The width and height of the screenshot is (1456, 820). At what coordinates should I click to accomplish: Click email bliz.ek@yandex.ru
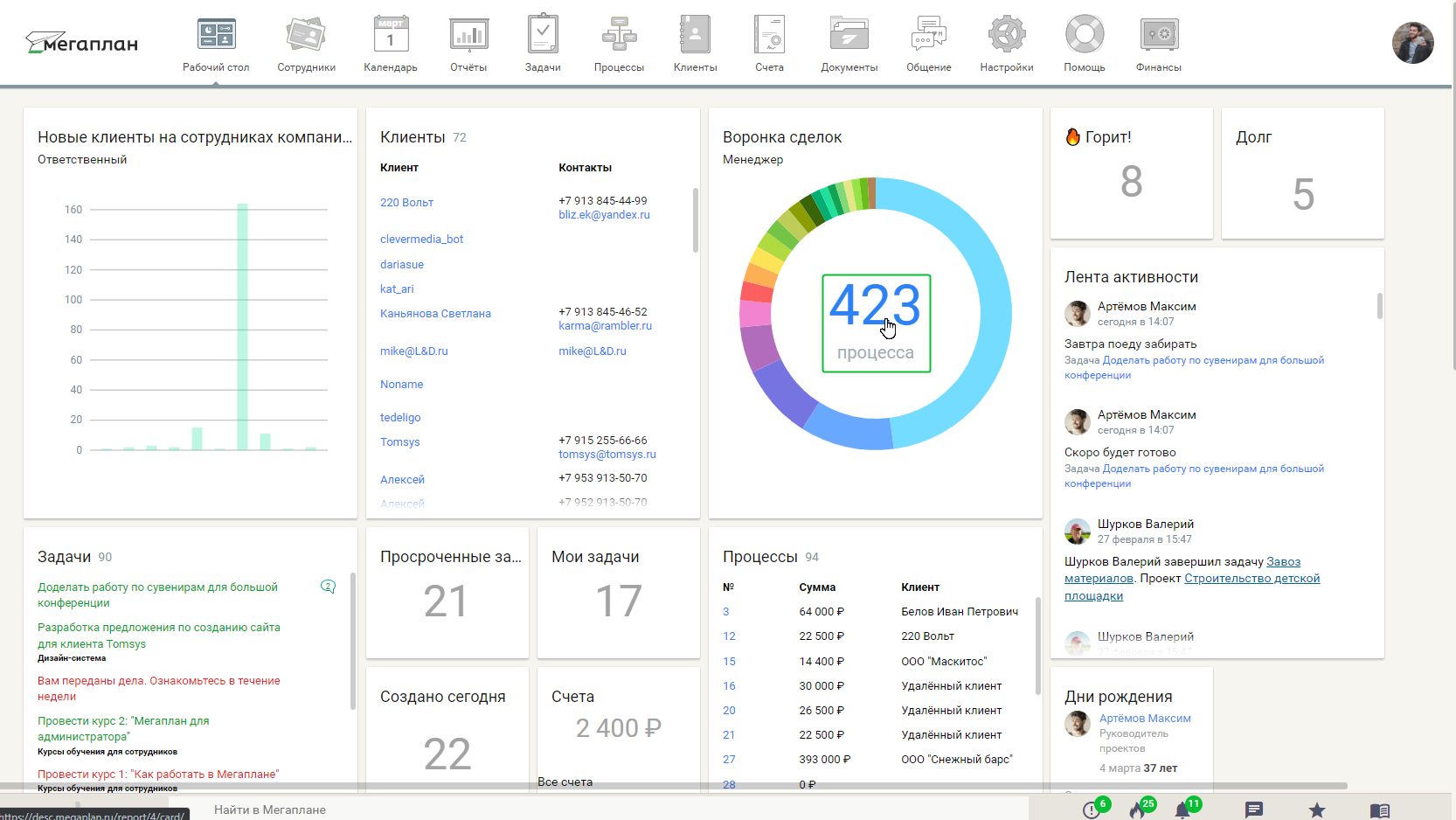click(604, 215)
